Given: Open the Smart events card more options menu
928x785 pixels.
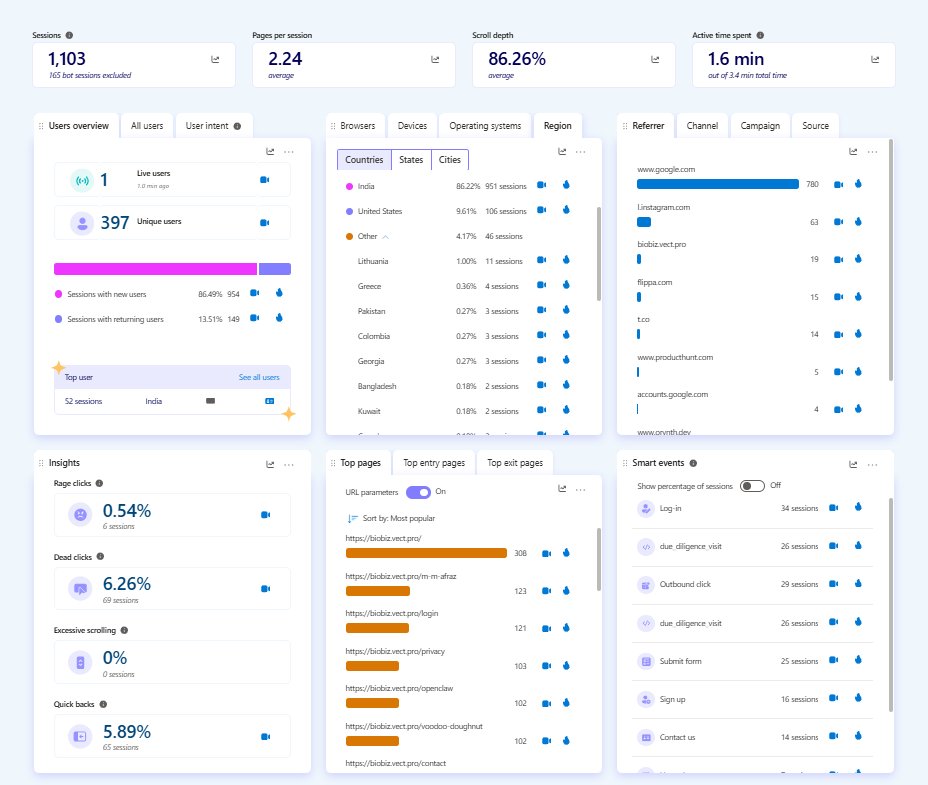Looking at the screenshot, I should [872, 465].
